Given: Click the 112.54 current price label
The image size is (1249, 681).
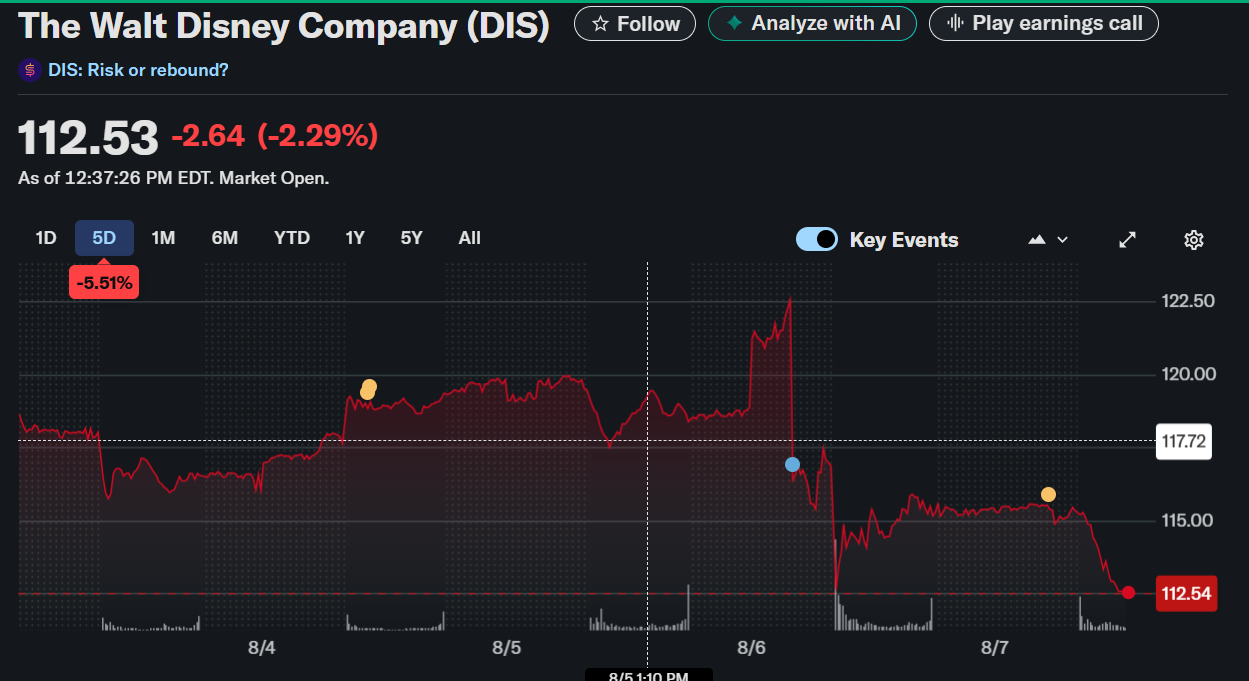Looking at the screenshot, I should coord(1186,594).
